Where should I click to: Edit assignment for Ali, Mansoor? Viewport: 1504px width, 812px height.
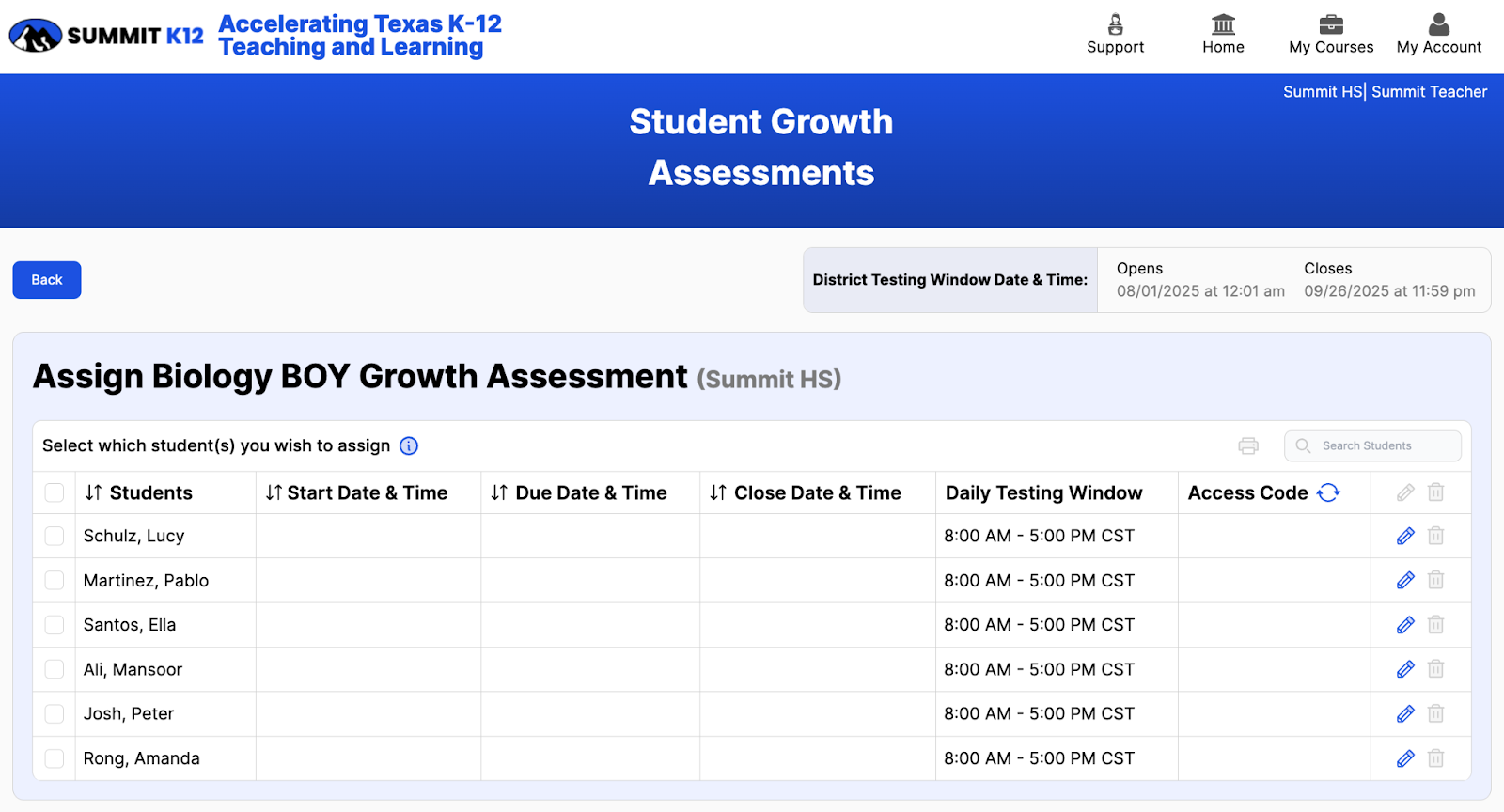[1405, 669]
